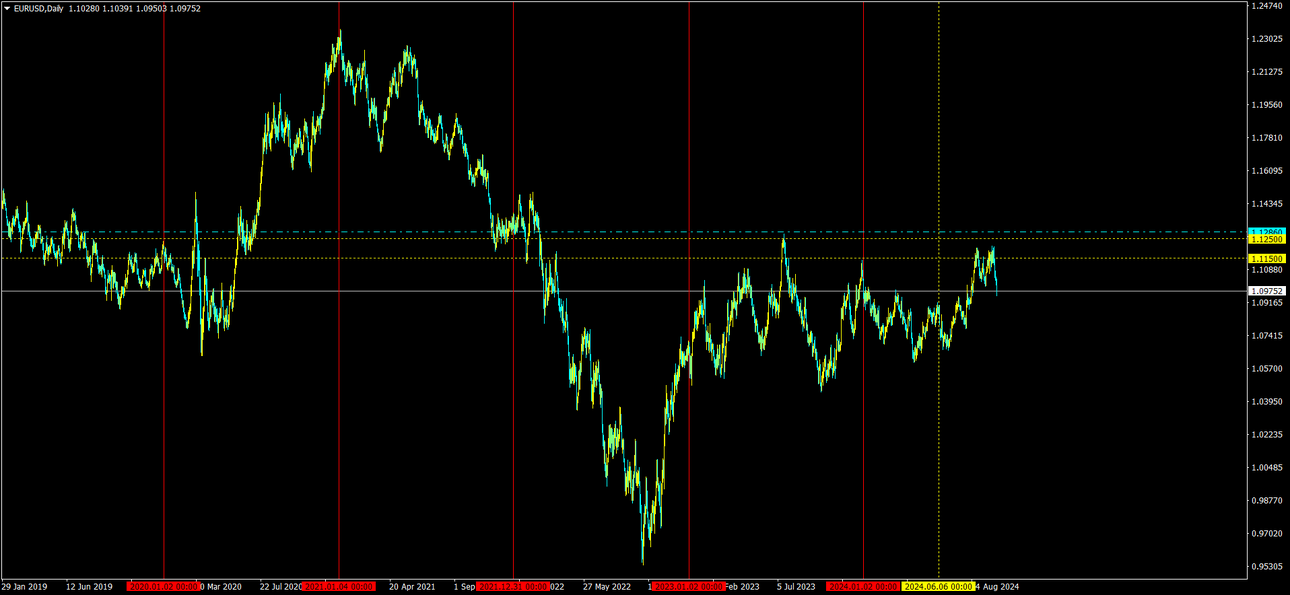Click the 1.23025 value on price scale
This screenshot has height=595, width=1290.
[1266, 39]
